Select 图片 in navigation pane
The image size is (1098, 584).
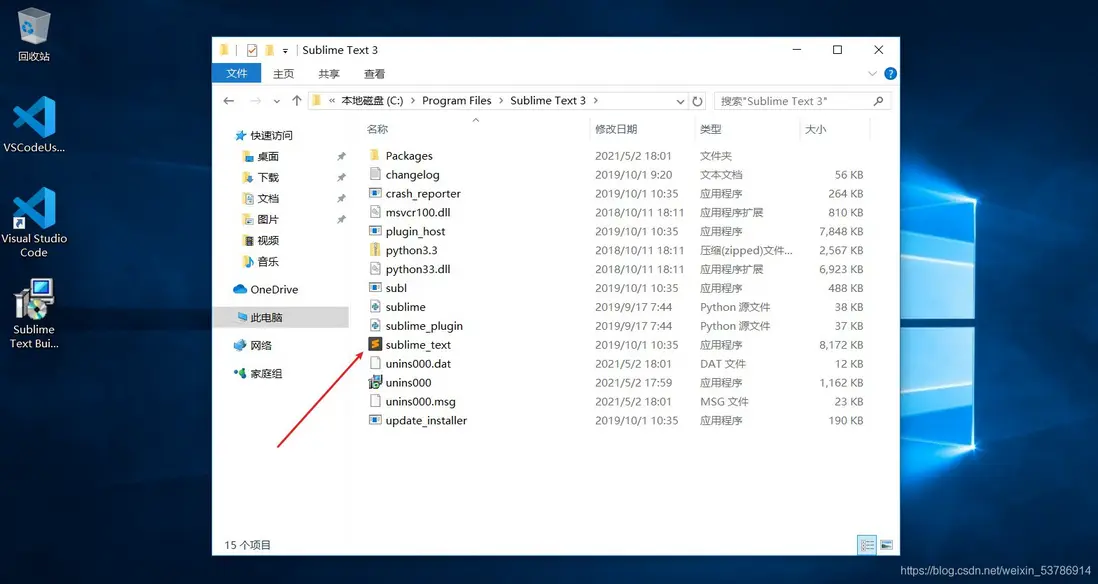pos(268,219)
